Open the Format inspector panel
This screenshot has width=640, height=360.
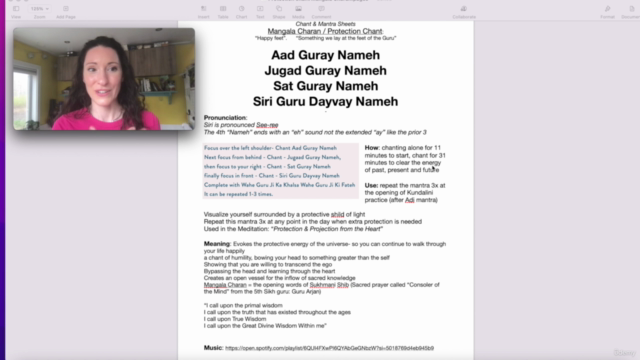(x=607, y=9)
